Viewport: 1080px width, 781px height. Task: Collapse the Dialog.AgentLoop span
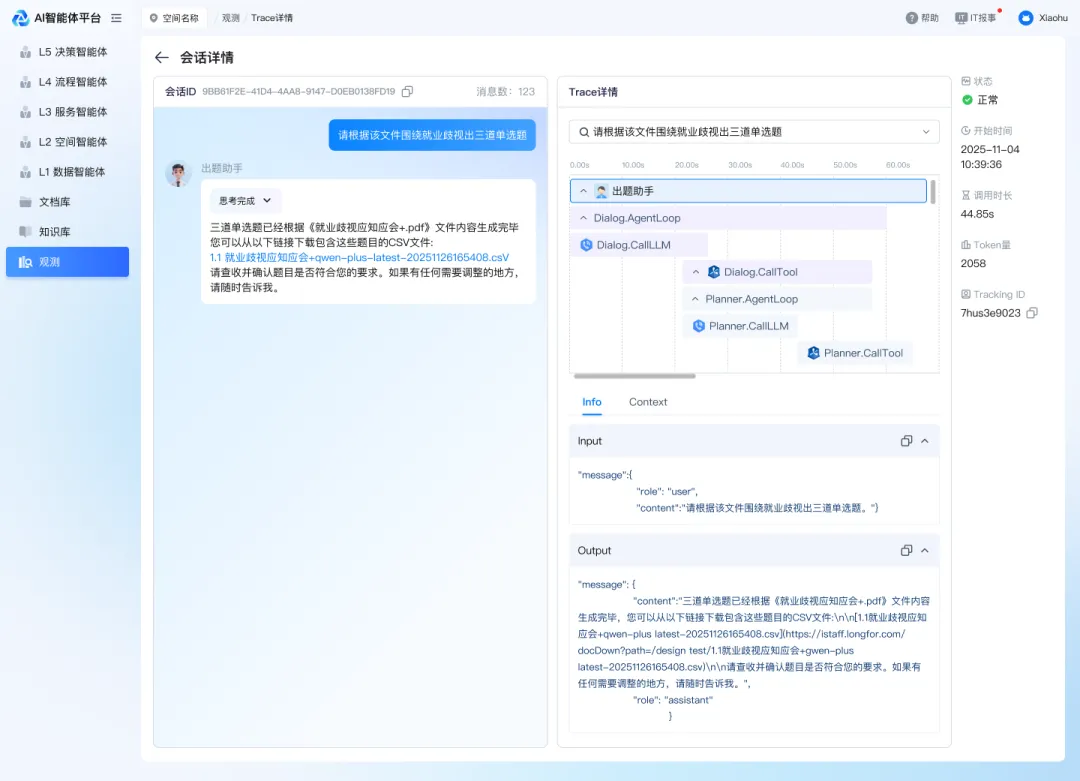pos(583,218)
